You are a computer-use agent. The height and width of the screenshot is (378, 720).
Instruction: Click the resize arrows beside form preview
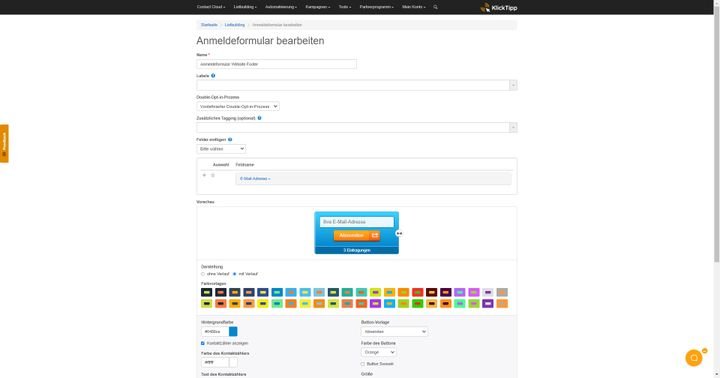(399, 233)
